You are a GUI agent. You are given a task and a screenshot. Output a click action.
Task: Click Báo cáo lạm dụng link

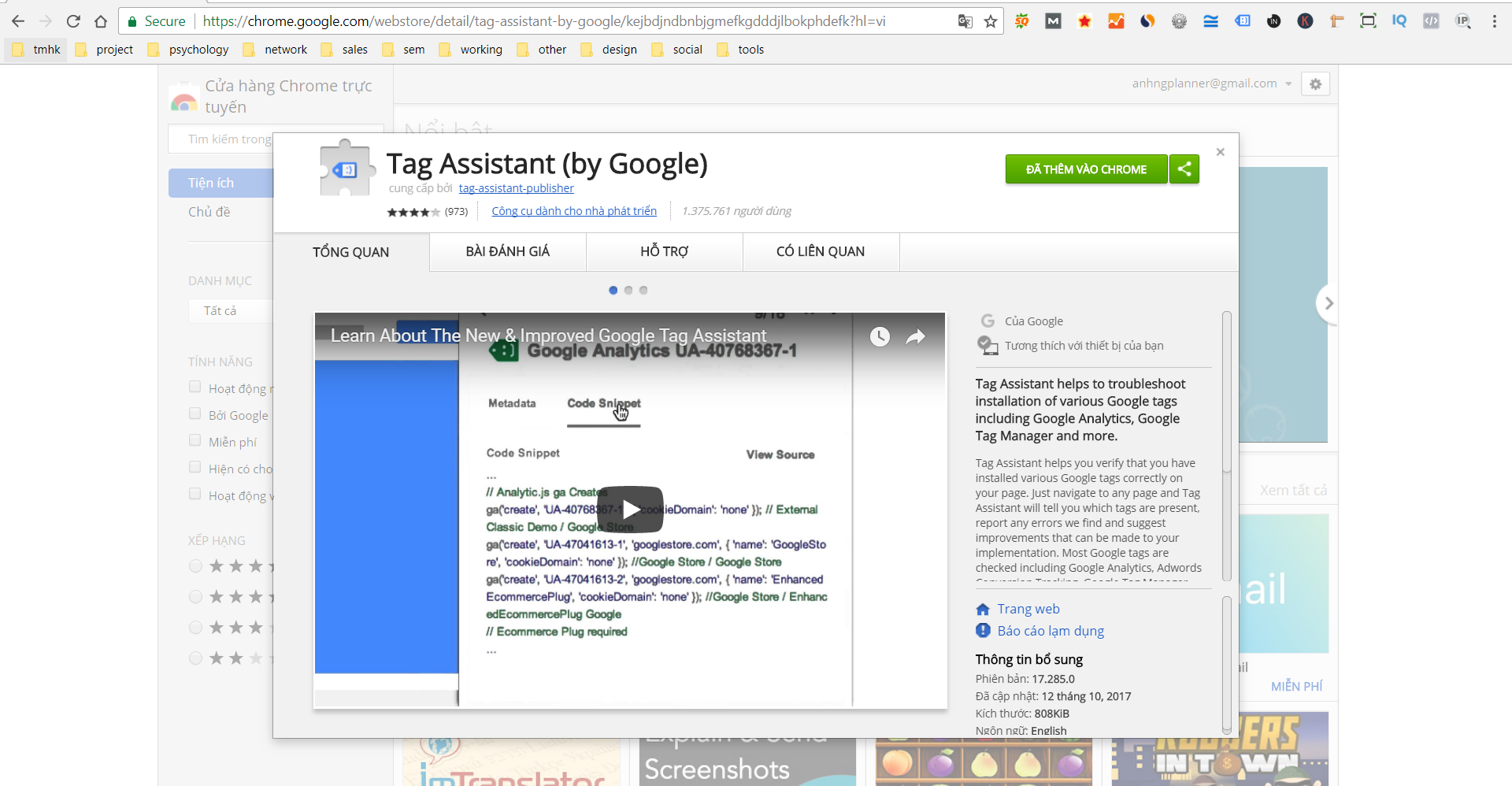[x=1051, y=631]
